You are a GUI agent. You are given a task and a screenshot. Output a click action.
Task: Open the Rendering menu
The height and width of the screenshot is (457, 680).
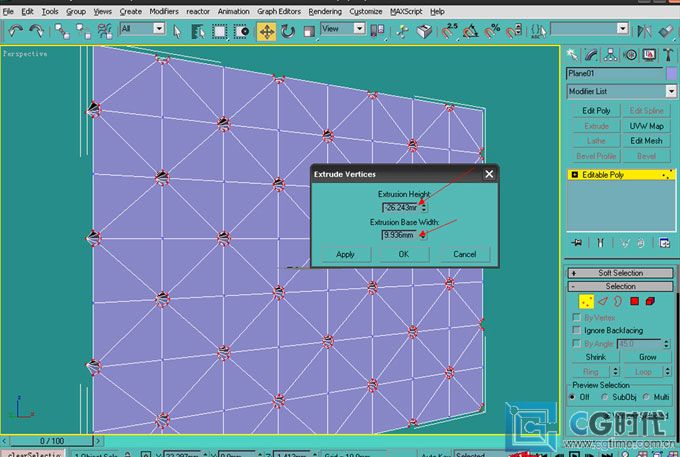[325, 11]
